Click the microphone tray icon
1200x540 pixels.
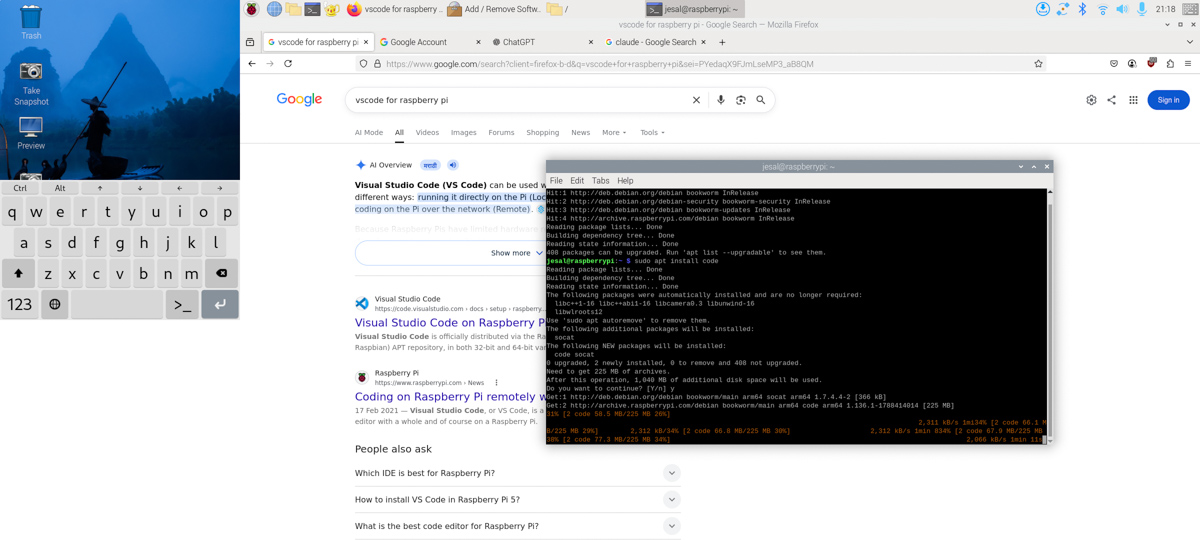point(1141,9)
